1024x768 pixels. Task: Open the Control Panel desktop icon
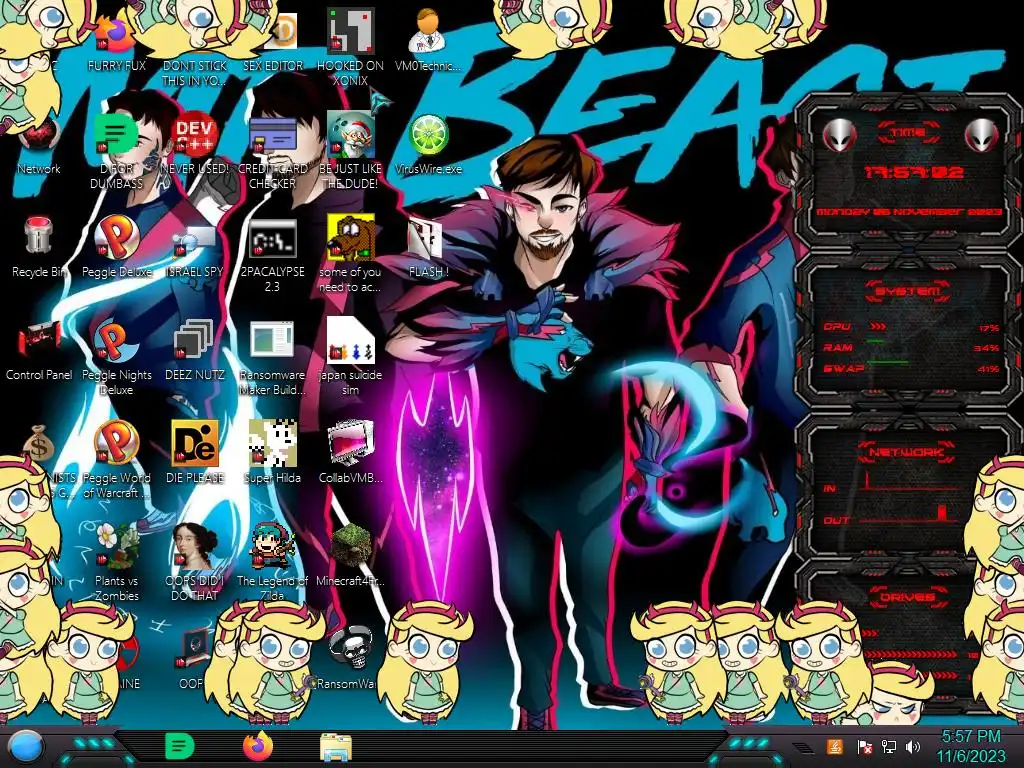39,341
